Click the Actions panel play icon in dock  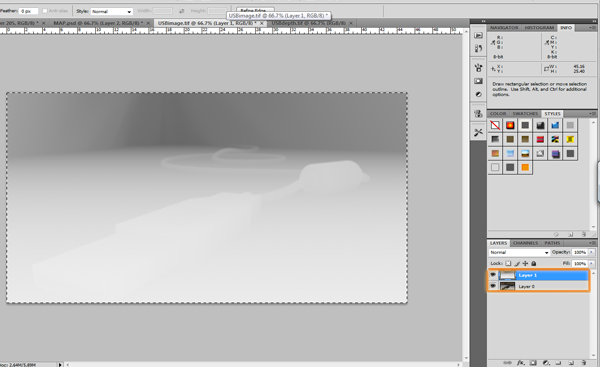[478, 35]
